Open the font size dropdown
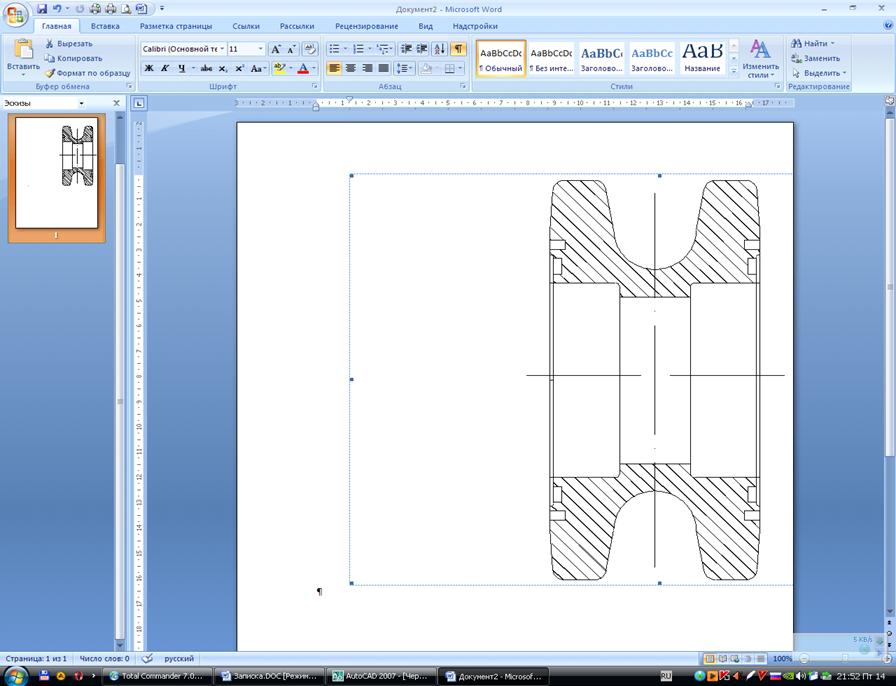 [261, 49]
